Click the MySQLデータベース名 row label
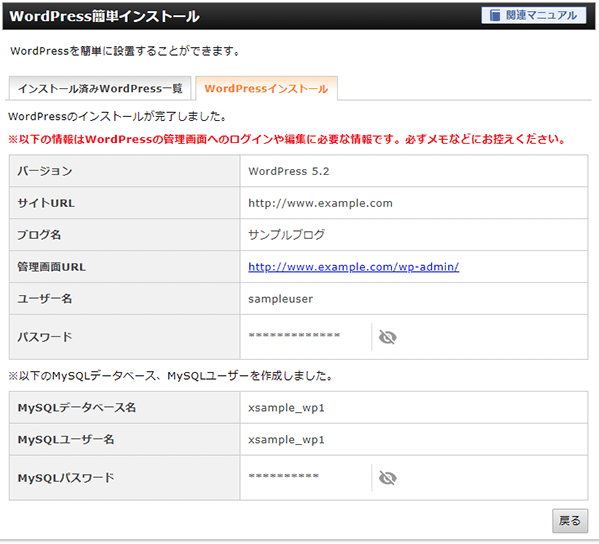 click(76, 408)
